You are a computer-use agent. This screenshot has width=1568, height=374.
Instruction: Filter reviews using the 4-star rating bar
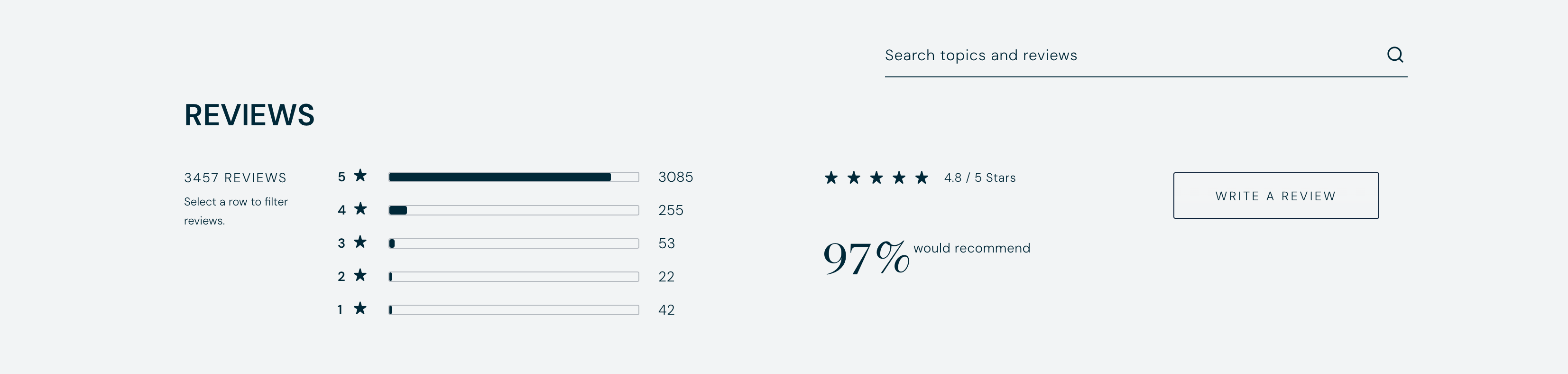[514, 210]
